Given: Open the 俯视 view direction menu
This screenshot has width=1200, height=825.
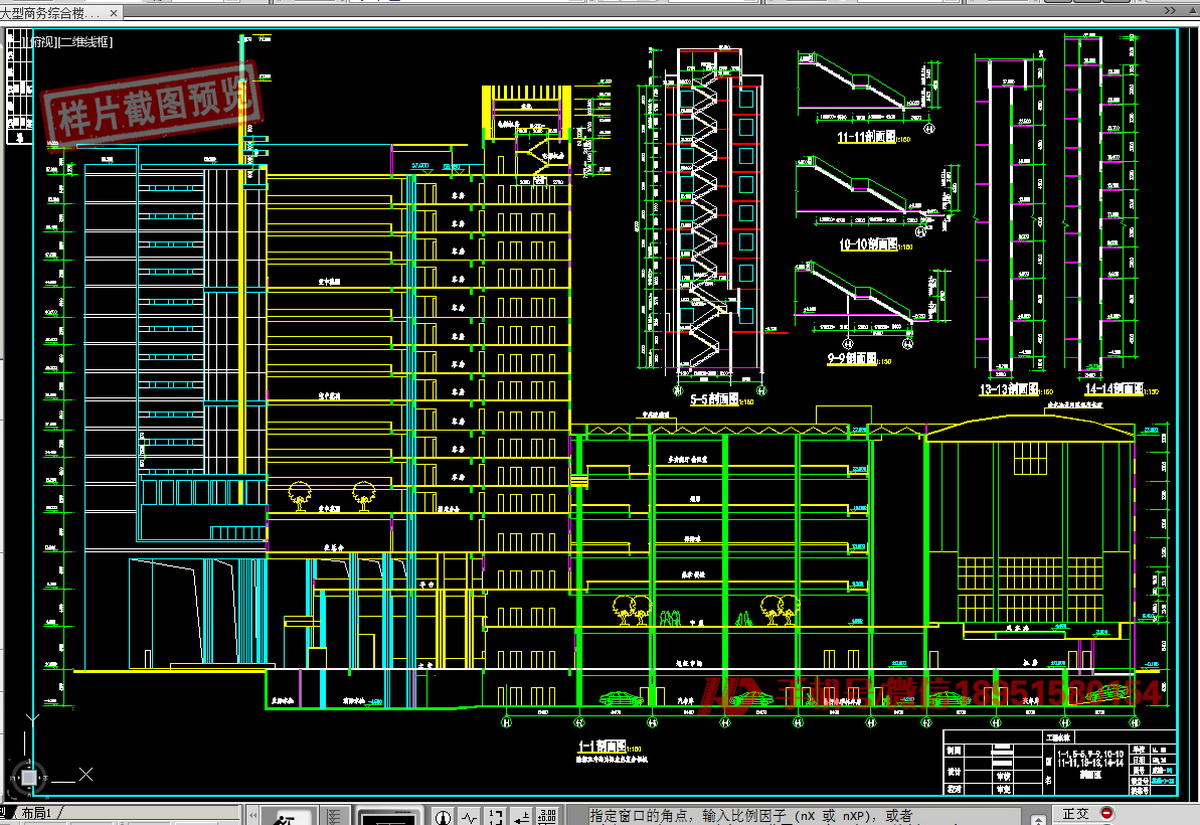Looking at the screenshot, I should tap(42, 42).
